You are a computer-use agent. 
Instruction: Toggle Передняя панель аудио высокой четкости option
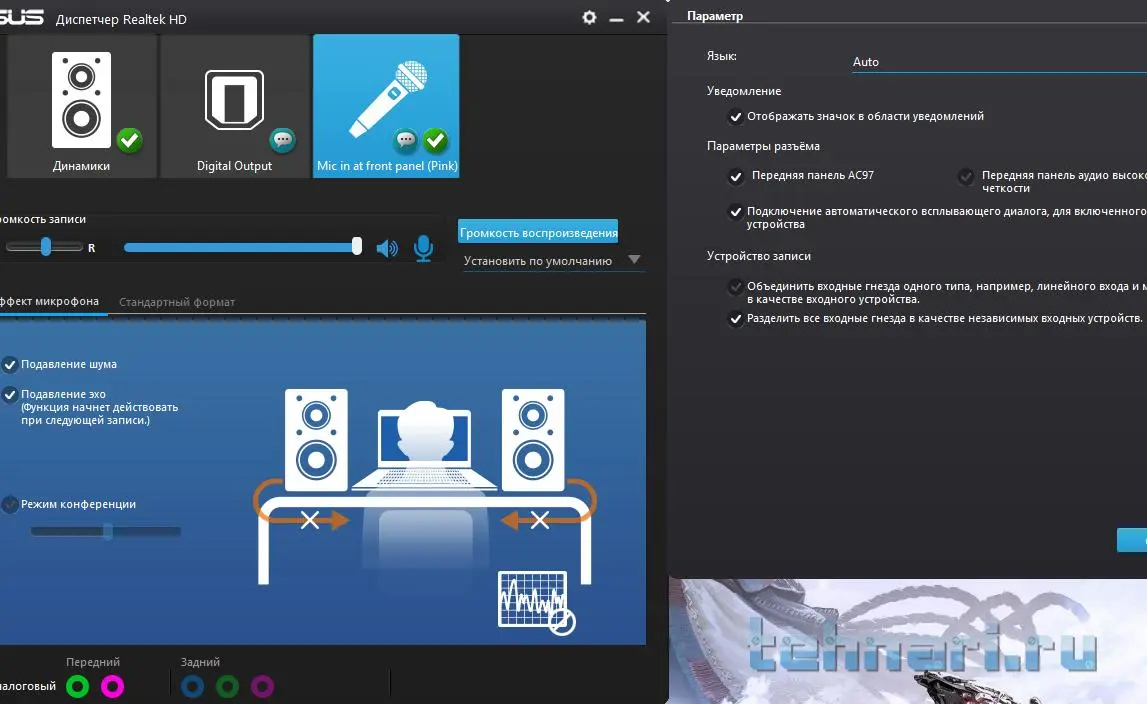click(x=966, y=176)
